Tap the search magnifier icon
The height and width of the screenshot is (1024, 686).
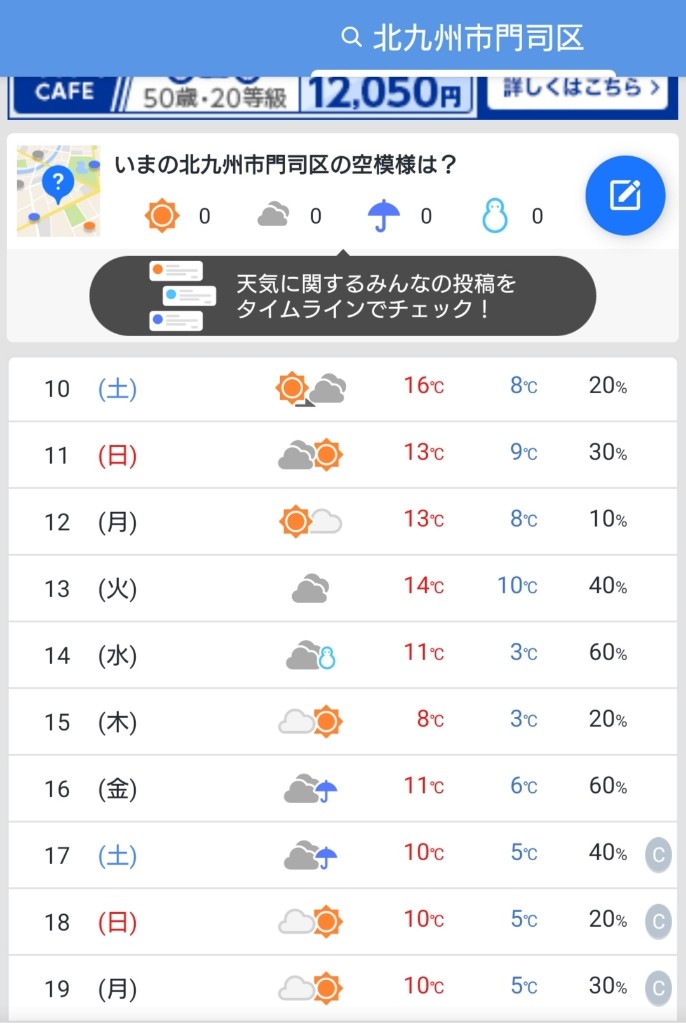pos(351,37)
